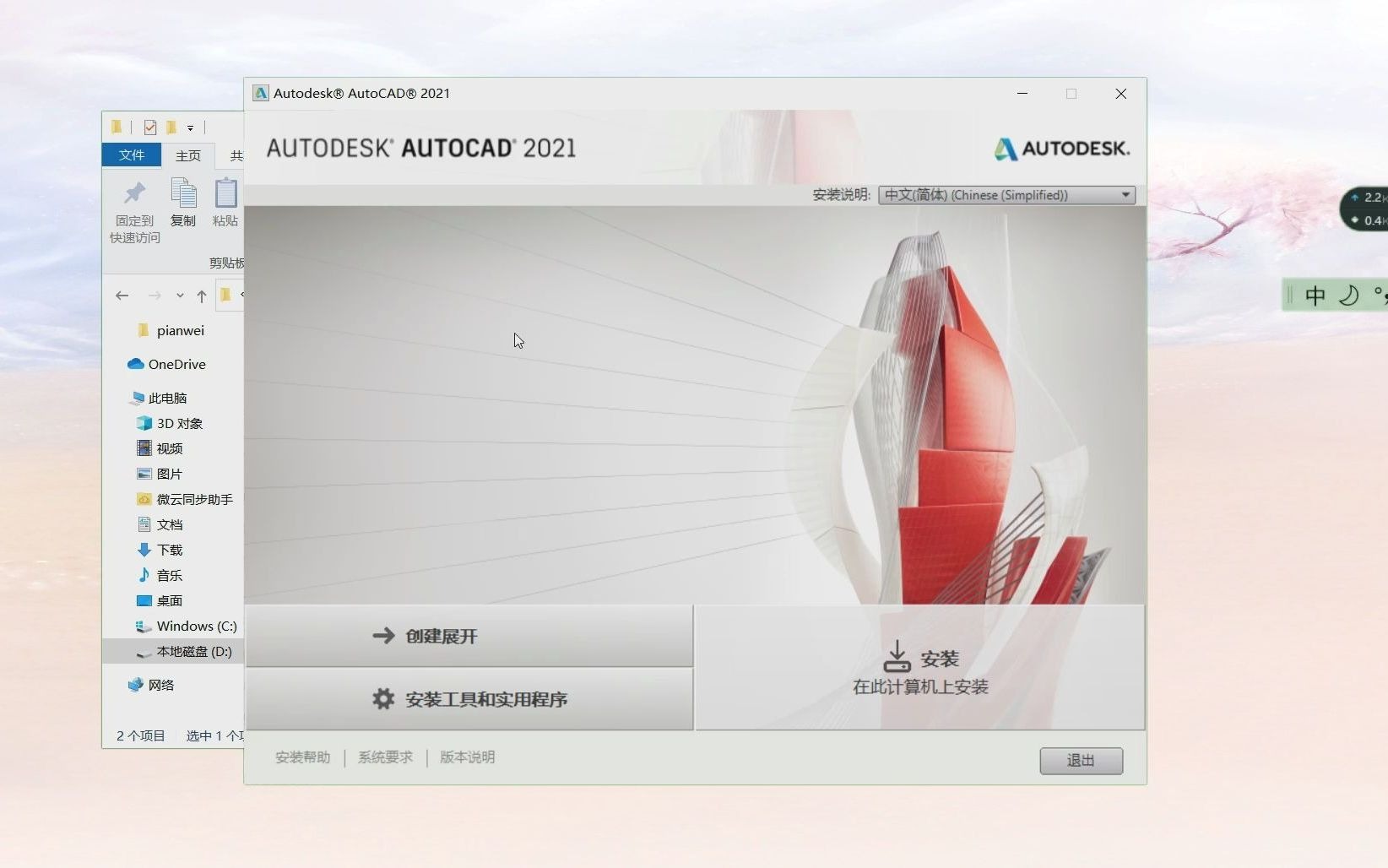
Task: Click the 创建展开 button
Action: pos(469,636)
